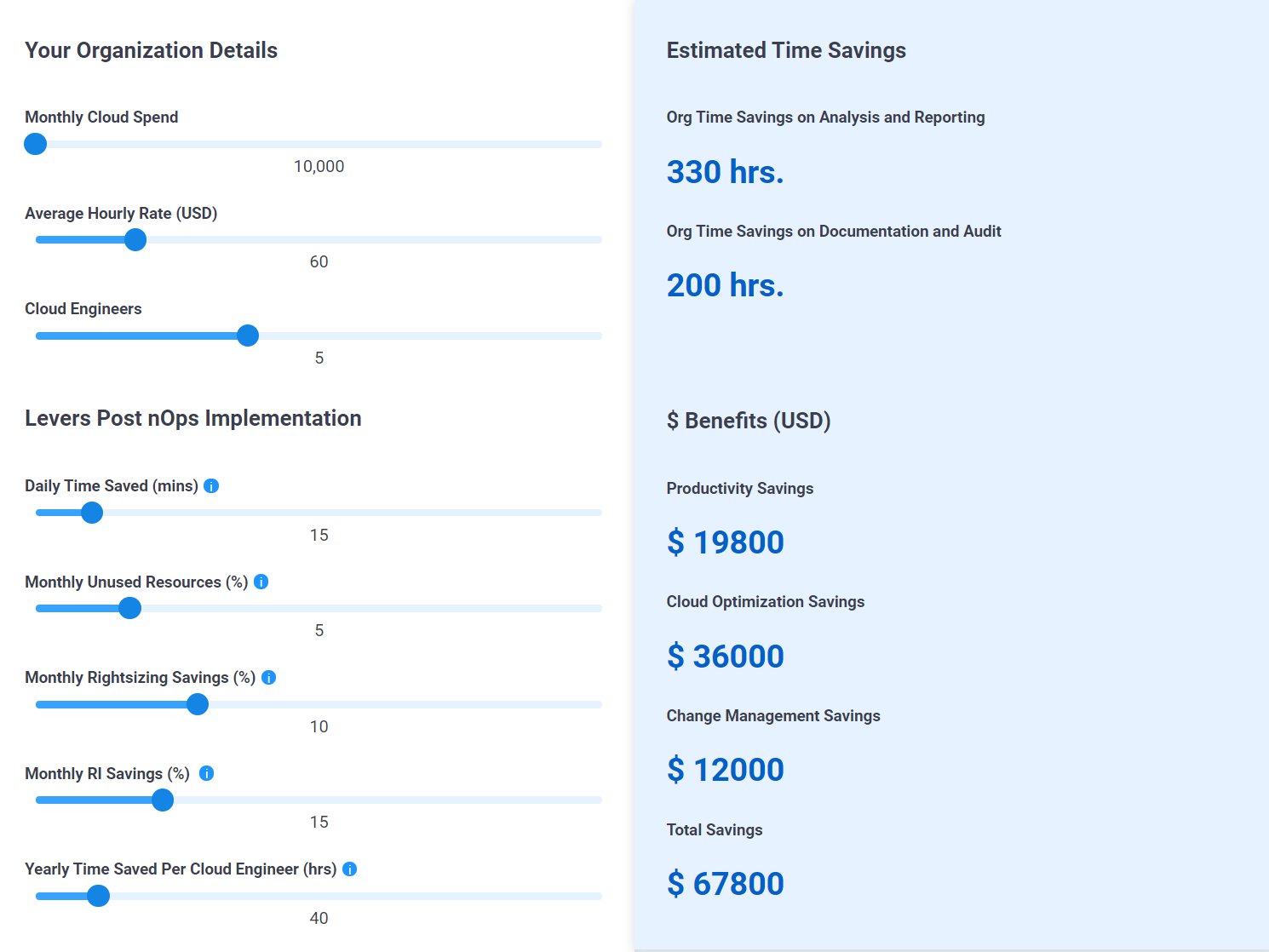Open the Monthly RI Savings info icon
This screenshot has height=952, width=1269.
[x=207, y=773]
